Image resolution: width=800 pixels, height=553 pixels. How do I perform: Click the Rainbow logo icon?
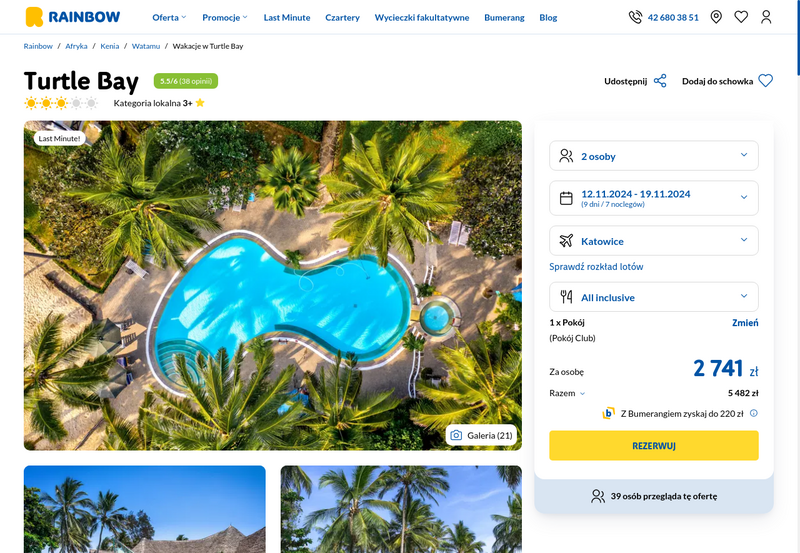pos(34,17)
